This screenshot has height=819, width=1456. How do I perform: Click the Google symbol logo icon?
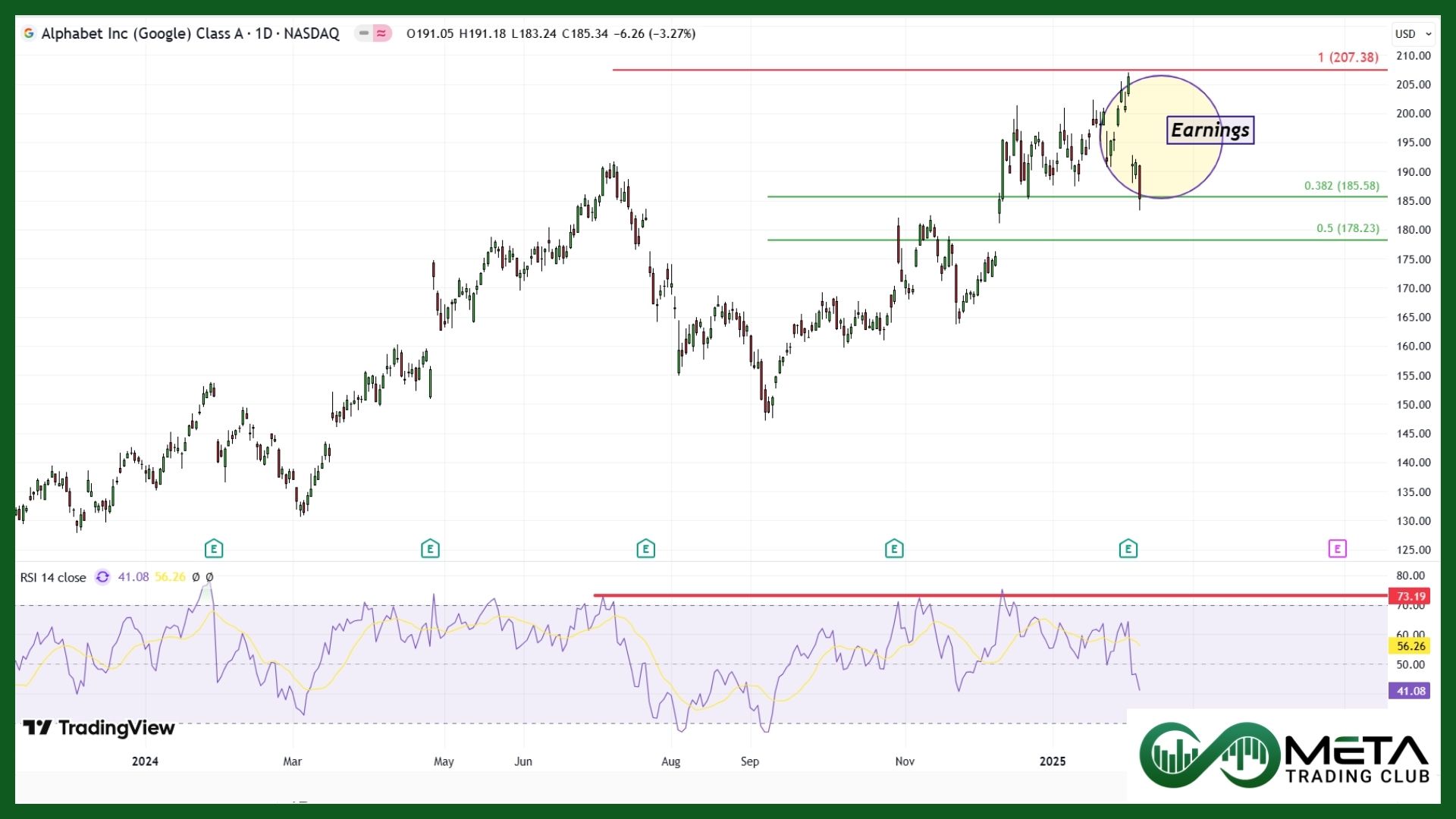(29, 33)
